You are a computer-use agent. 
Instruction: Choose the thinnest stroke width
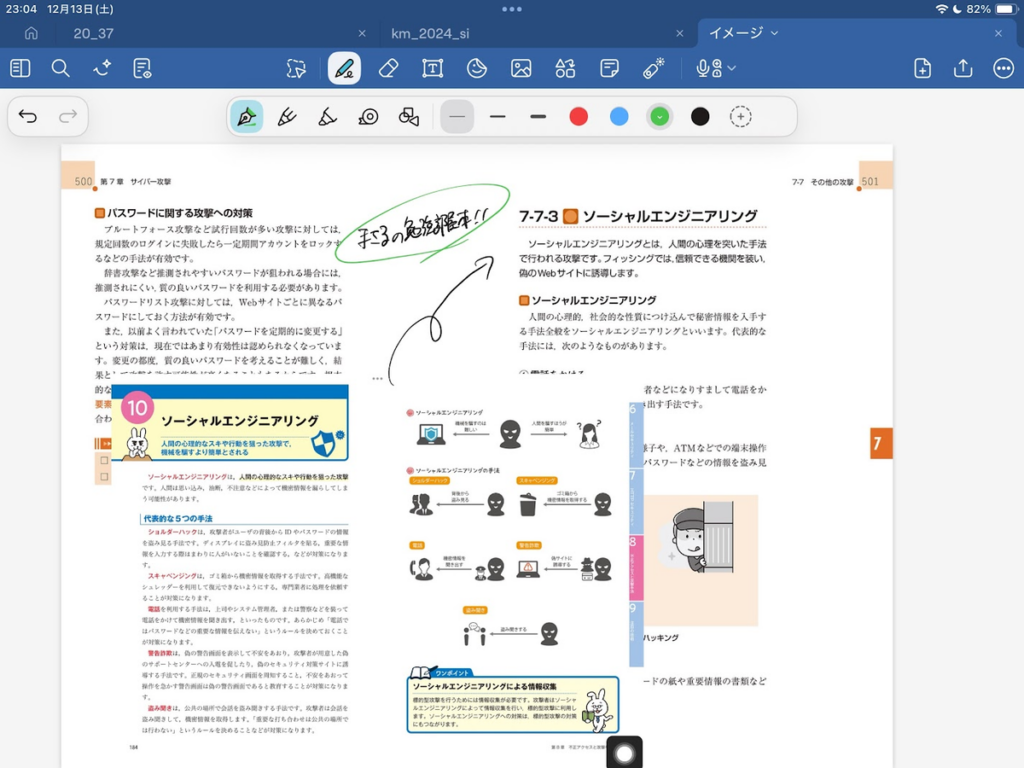tap(457, 117)
